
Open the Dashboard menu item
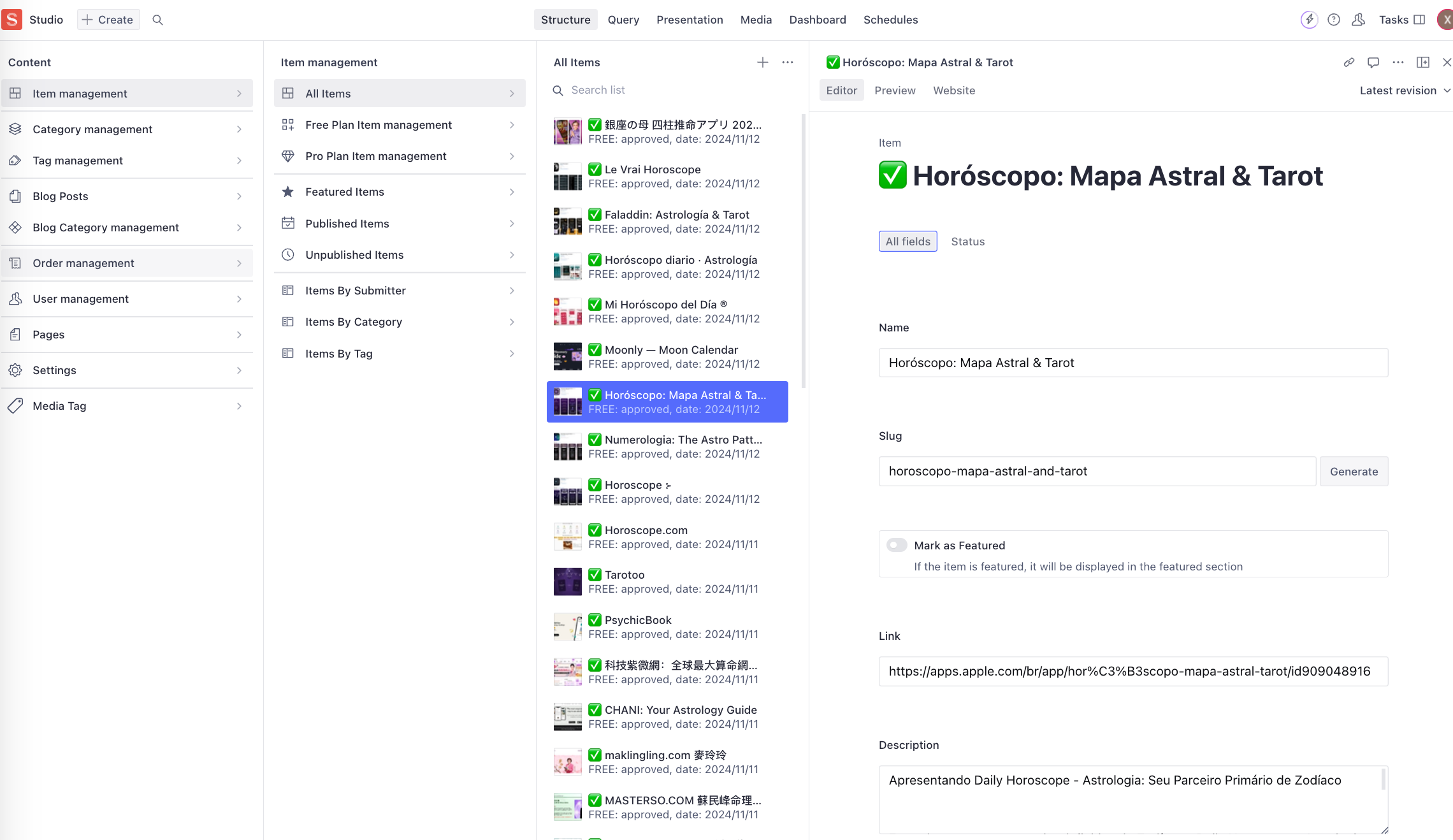(x=817, y=20)
